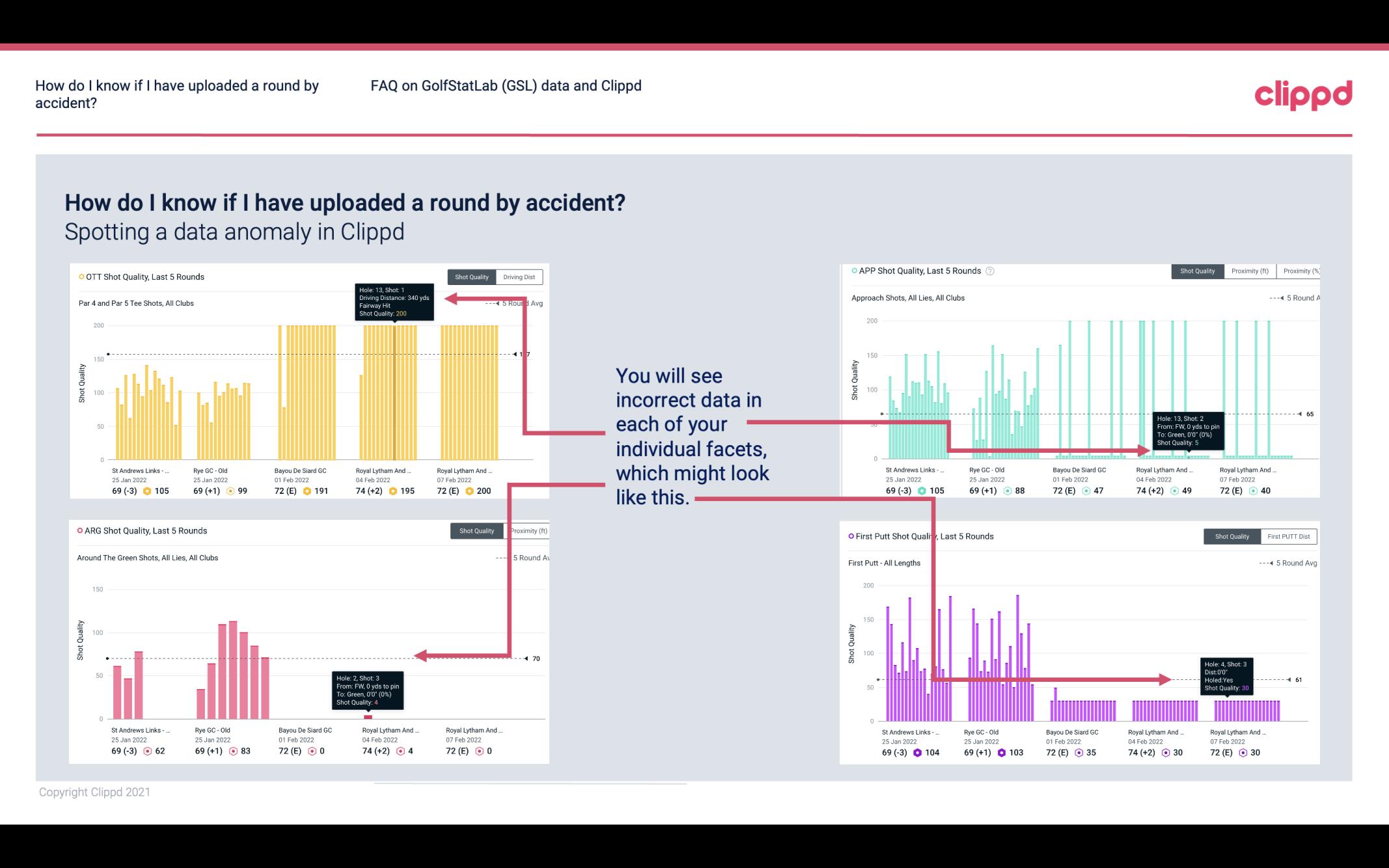The height and width of the screenshot is (868, 1389).
Task: Select Shot Quality tab in ARG chart
Action: click(476, 531)
